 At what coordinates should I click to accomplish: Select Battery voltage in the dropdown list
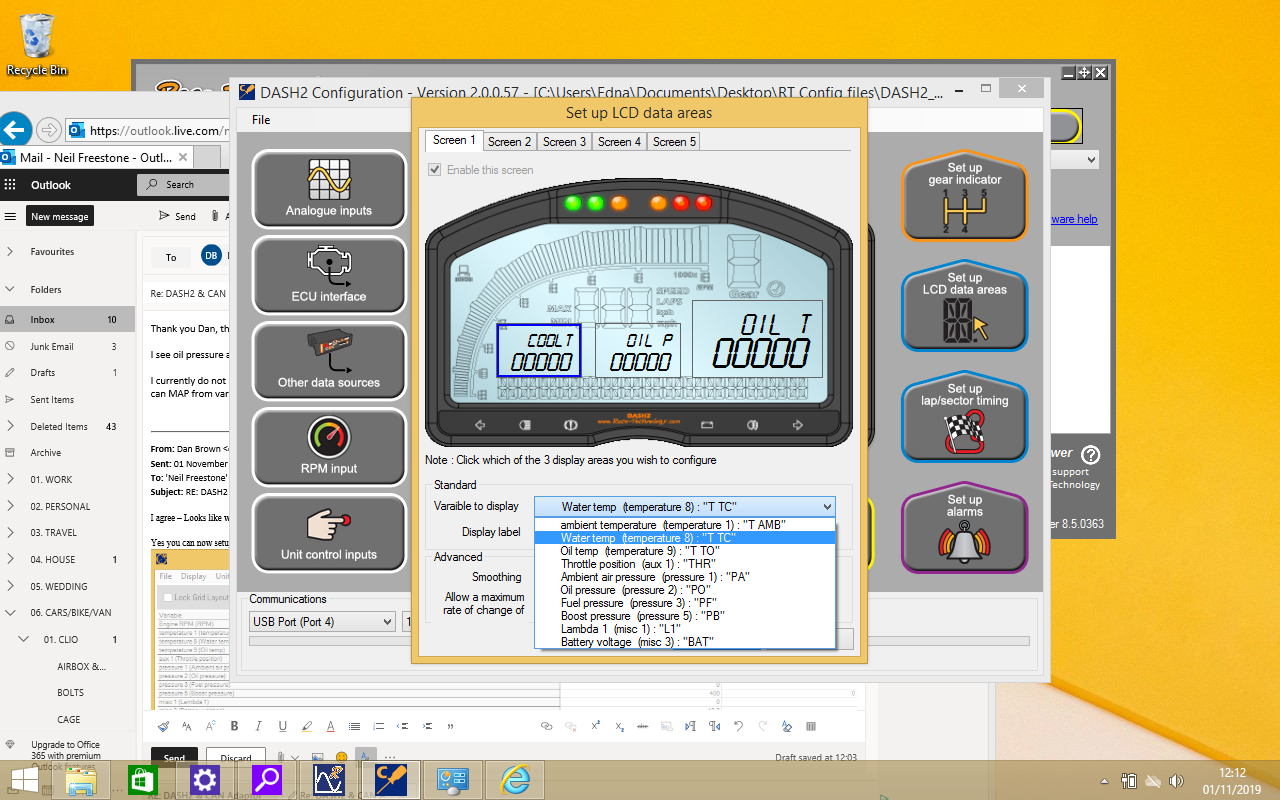click(x=636, y=642)
